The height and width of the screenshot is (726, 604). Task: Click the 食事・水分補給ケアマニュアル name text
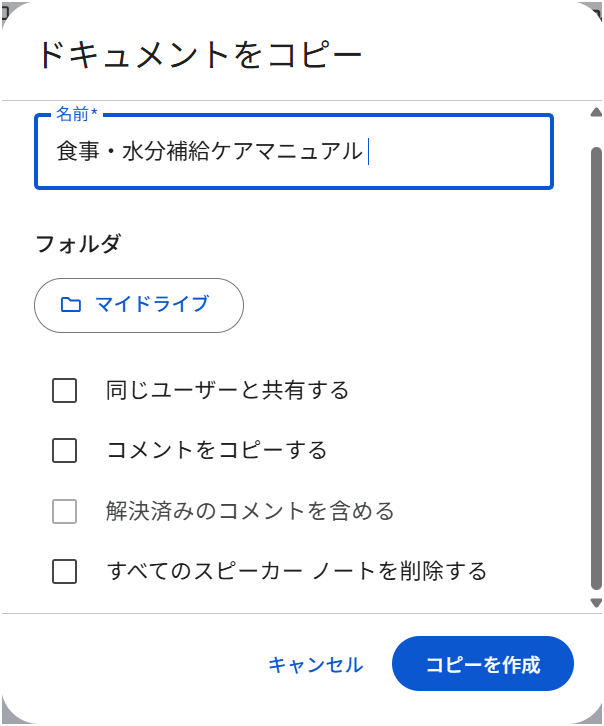(209, 152)
